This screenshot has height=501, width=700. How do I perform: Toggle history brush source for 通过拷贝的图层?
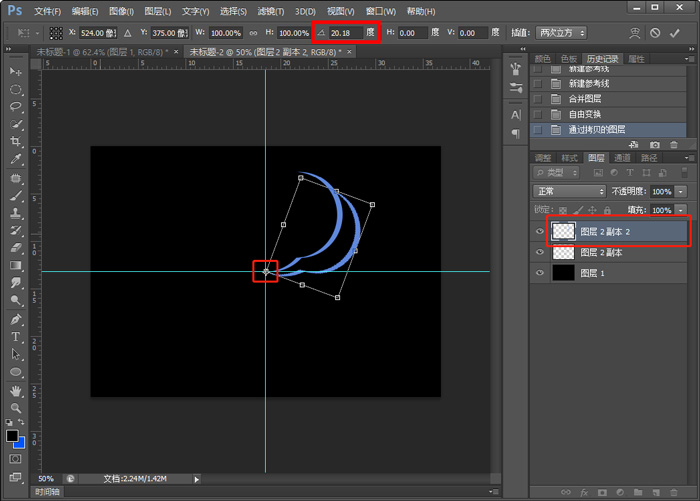[538, 130]
